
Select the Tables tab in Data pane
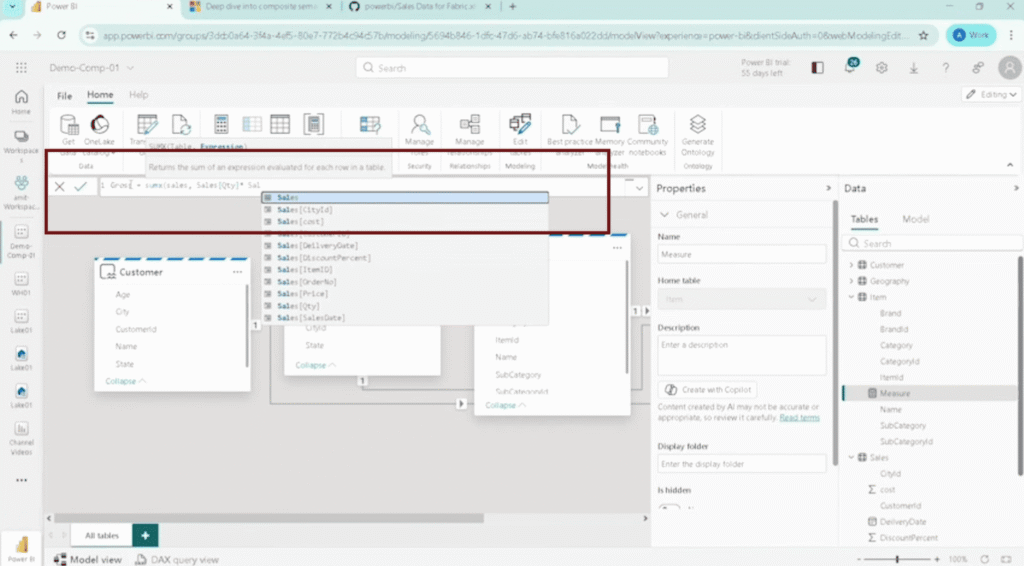click(x=864, y=219)
